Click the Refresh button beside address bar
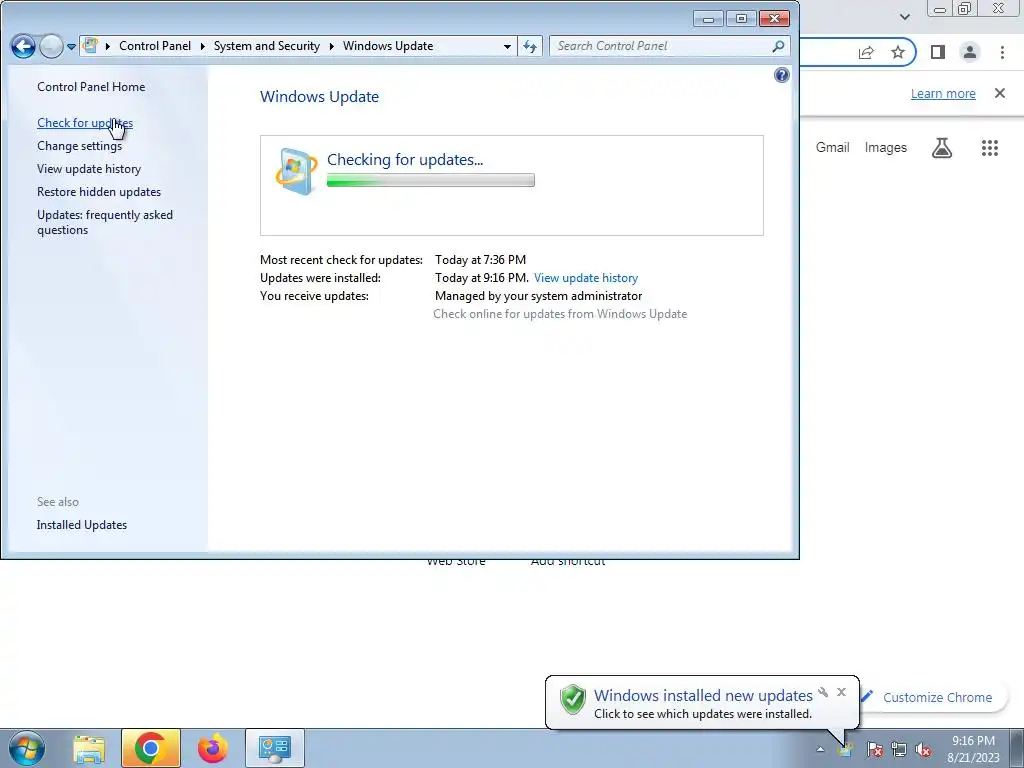Screen dimensions: 1024x768 pos(530,46)
